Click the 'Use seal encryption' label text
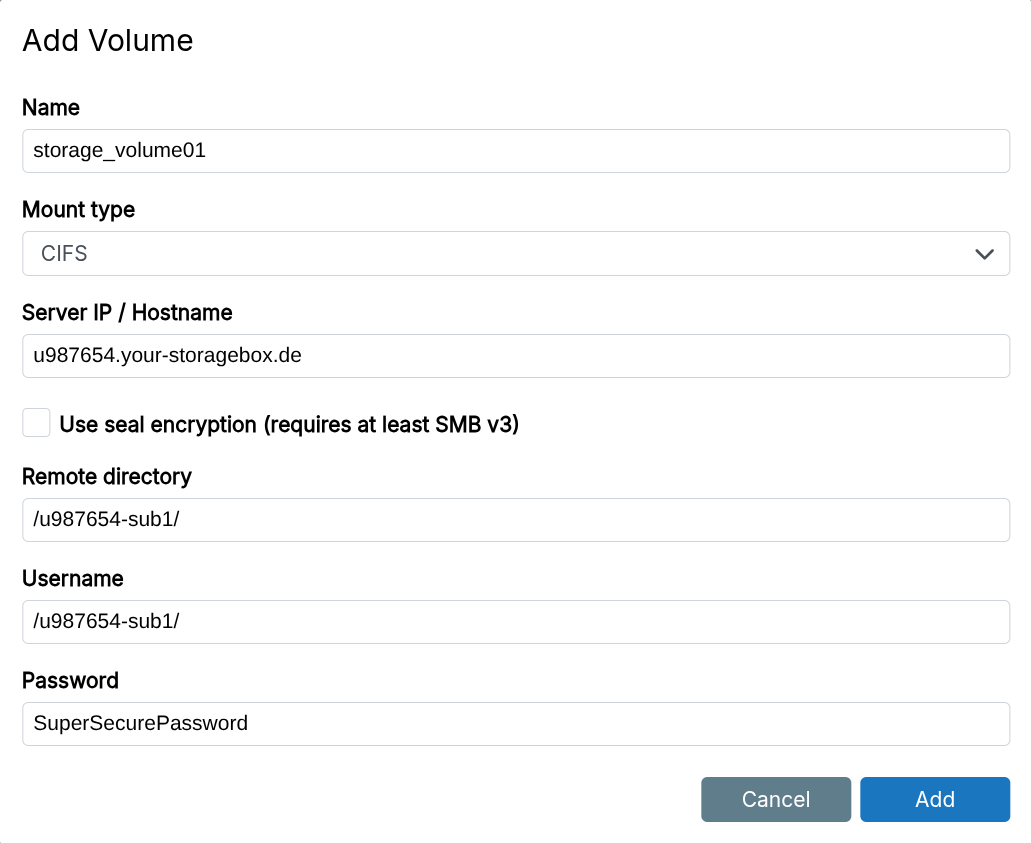Viewport: 1031px width, 843px height. 289,424
